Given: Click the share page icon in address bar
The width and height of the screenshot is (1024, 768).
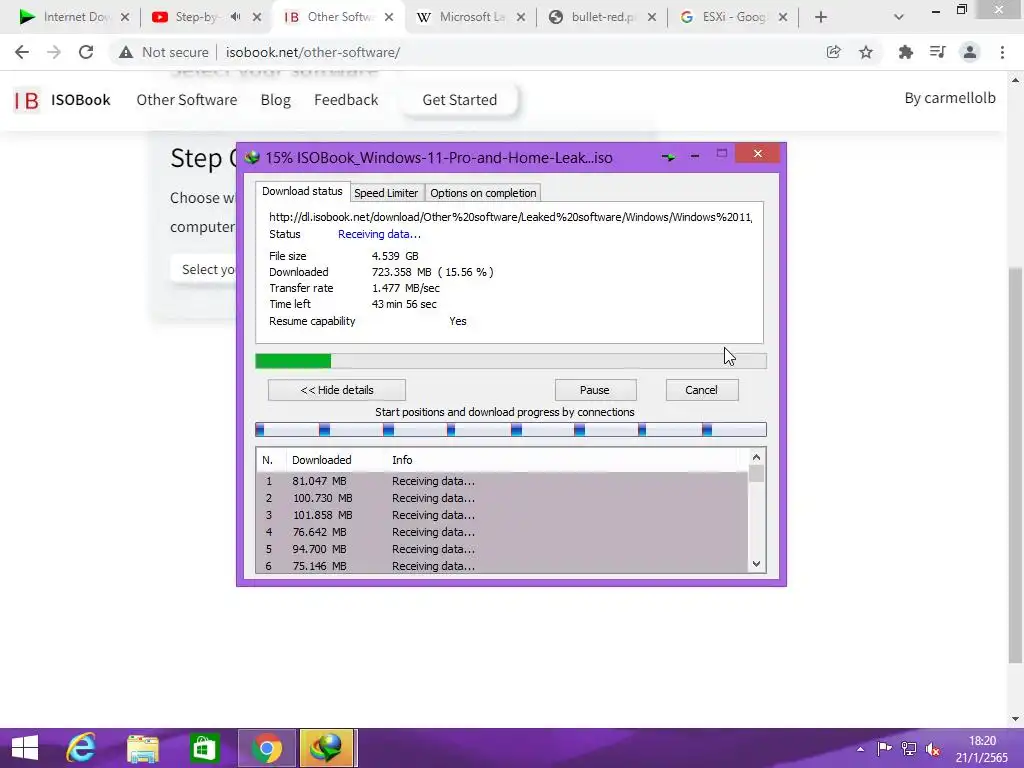Looking at the screenshot, I should (833, 52).
